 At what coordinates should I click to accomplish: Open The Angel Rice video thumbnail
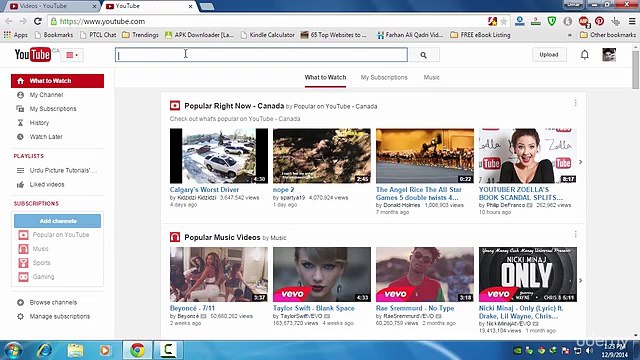425,156
